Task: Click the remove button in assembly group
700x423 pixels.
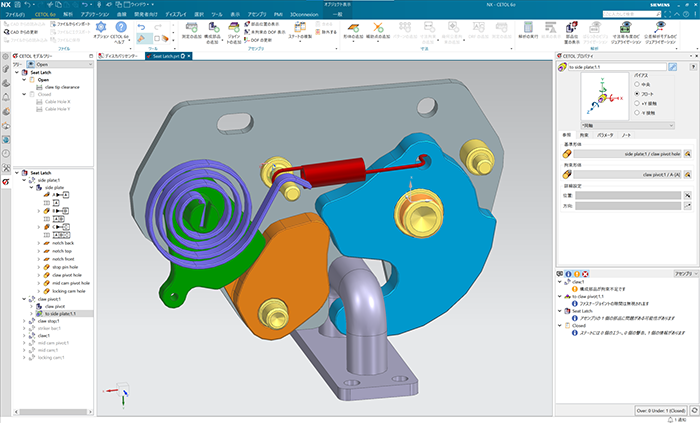Action: 326,32
